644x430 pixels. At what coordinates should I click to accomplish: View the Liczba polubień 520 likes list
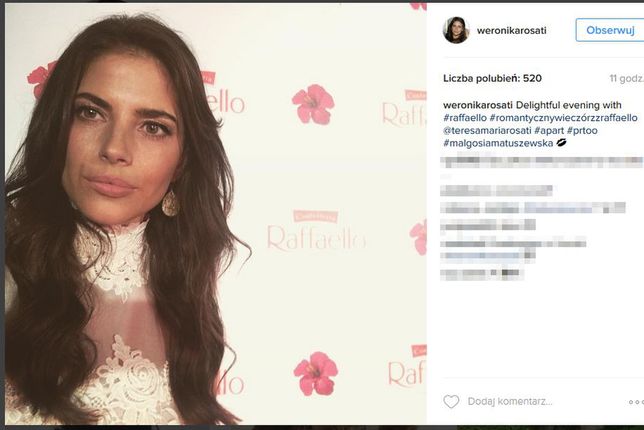pyautogui.click(x=492, y=78)
